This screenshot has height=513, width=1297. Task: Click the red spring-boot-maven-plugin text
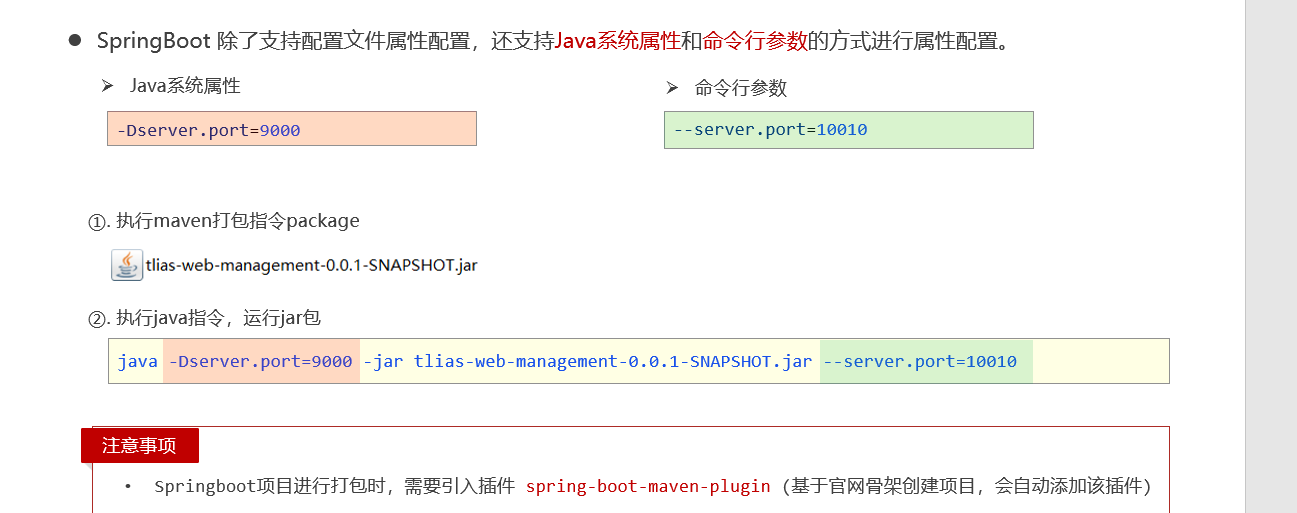click(x=648, y=487)
